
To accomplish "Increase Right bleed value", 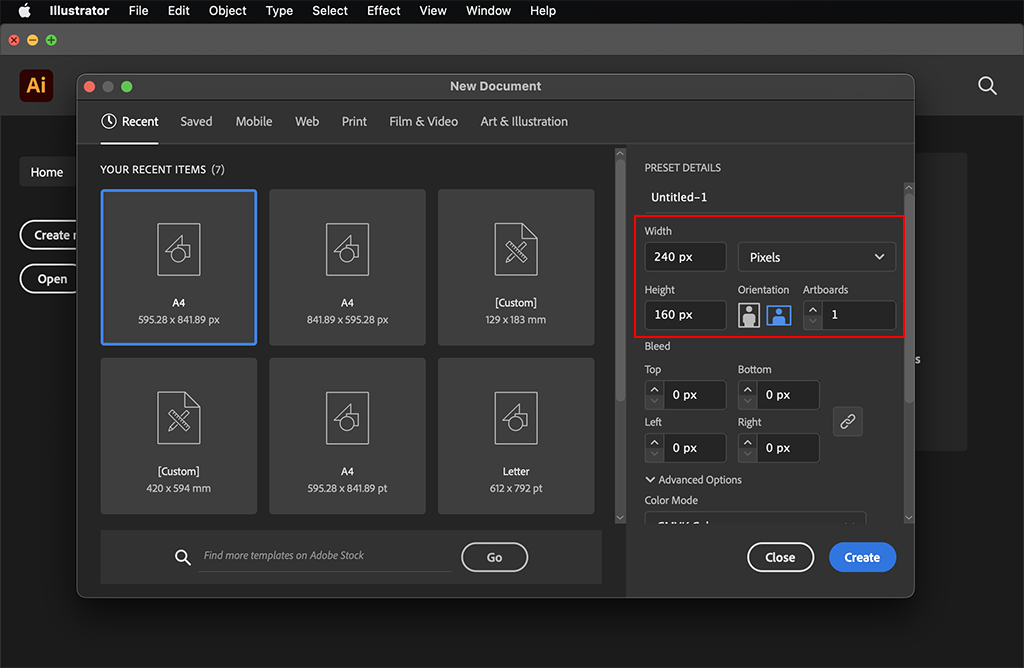I will point(748,442).
